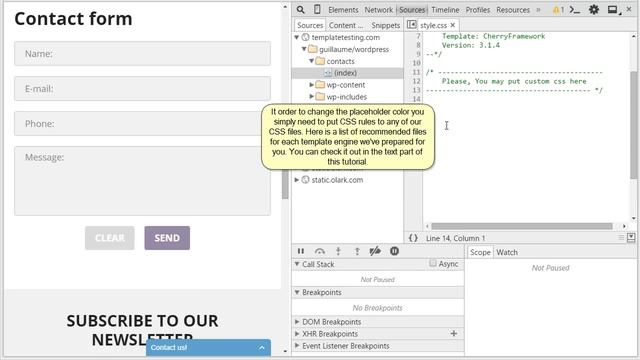640x360 pixels.
Task: Collapse the Call Stack section
Action: pyautogui.click(x=297, y=264)
